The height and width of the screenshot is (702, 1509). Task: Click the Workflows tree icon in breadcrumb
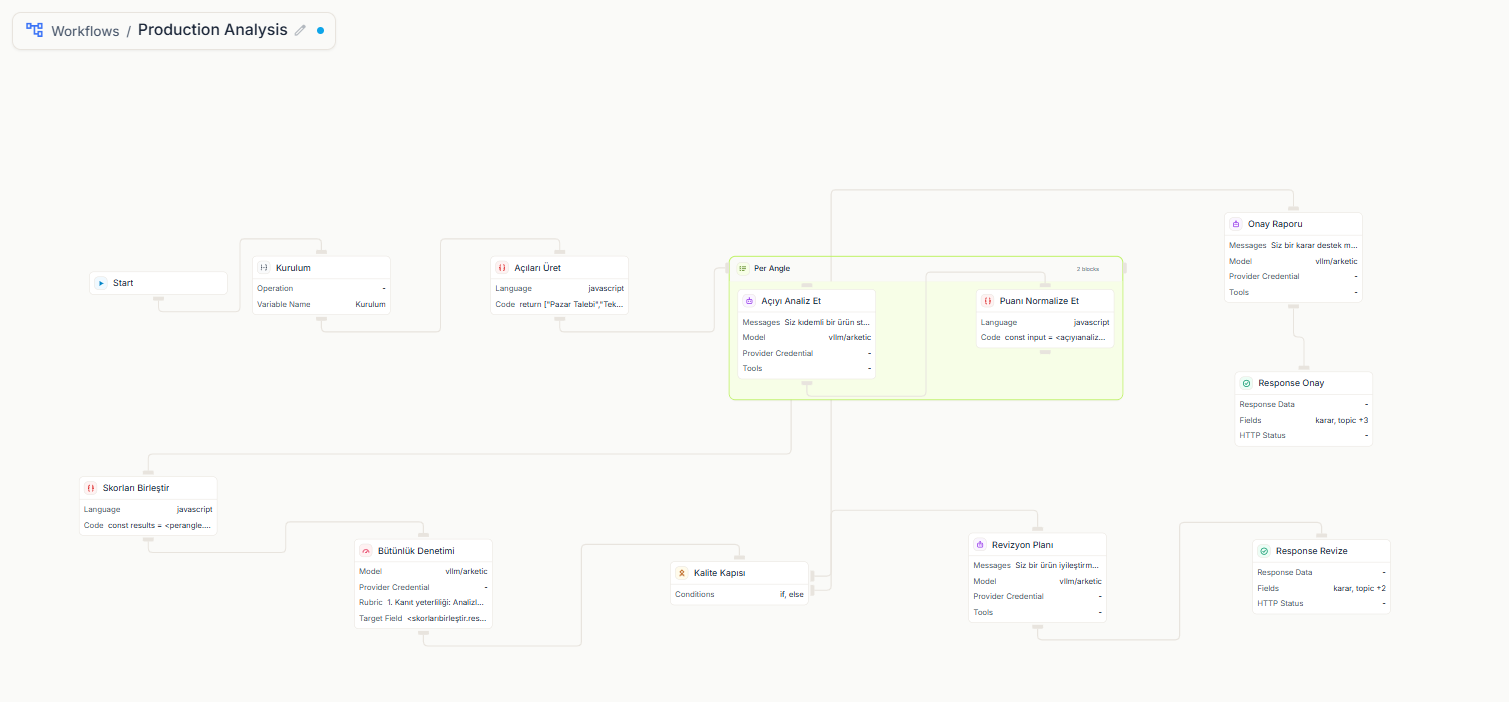[x=34, y=30]
